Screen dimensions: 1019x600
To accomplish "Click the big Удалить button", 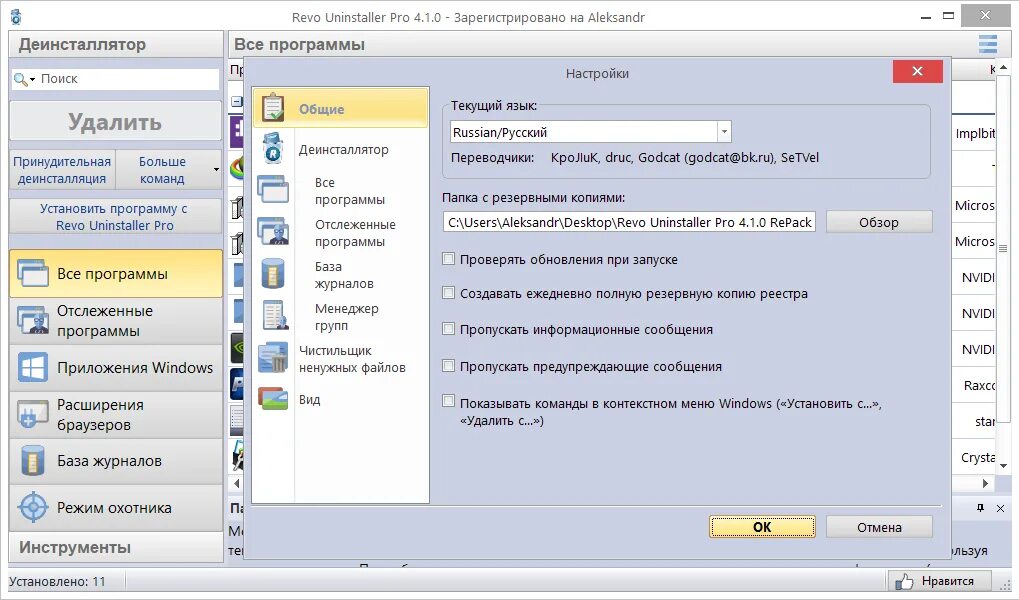I will [115, 121].
